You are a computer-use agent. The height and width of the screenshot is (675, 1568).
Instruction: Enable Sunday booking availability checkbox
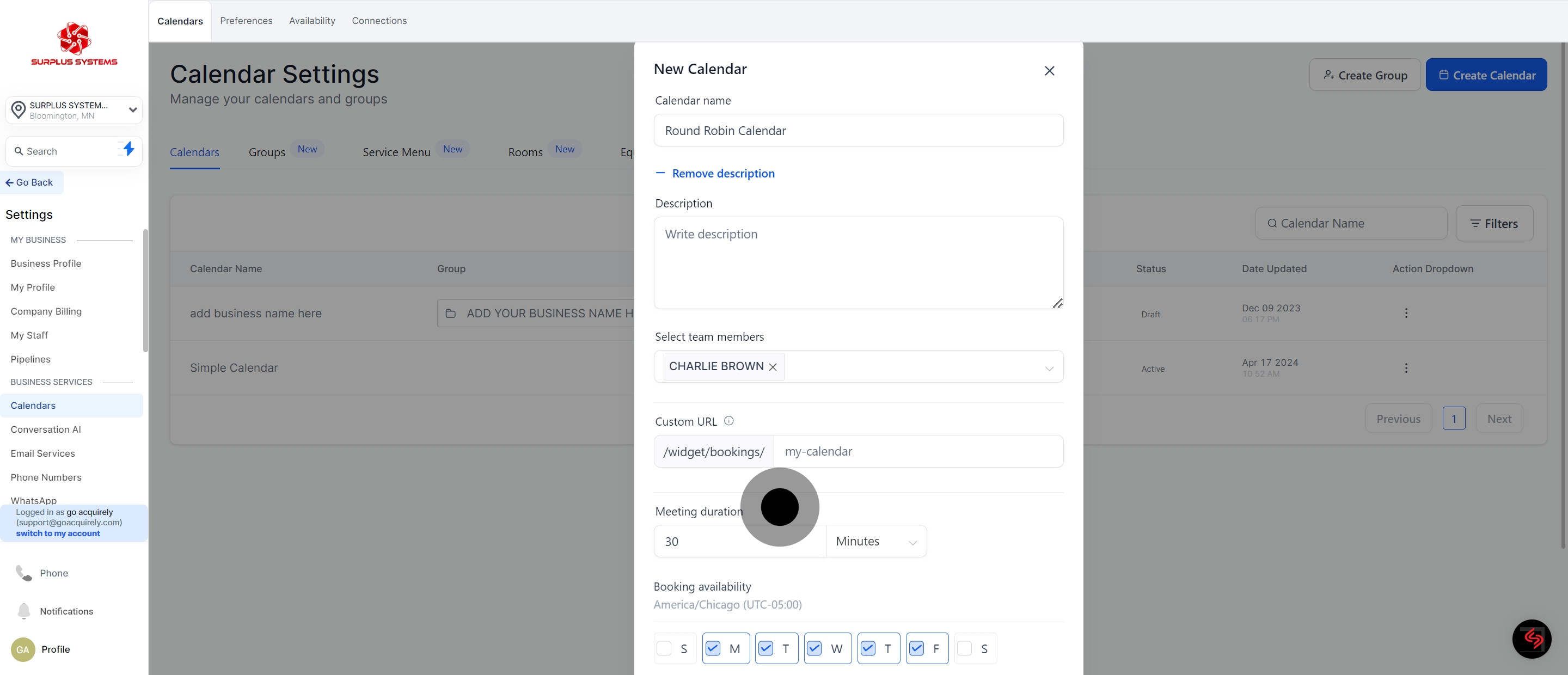[664, 648]
